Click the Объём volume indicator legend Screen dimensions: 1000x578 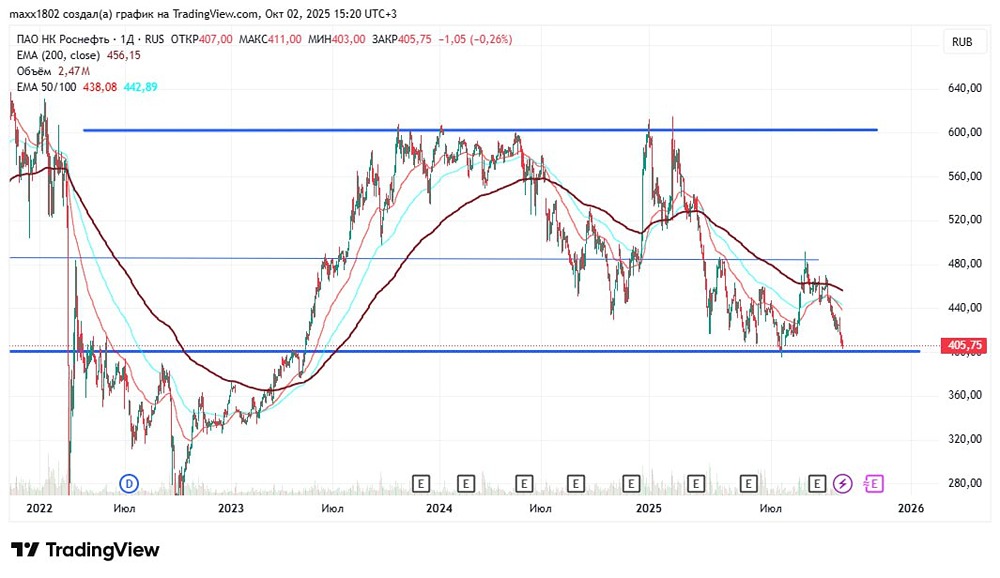pyautogui.click(x=34, y=71)
